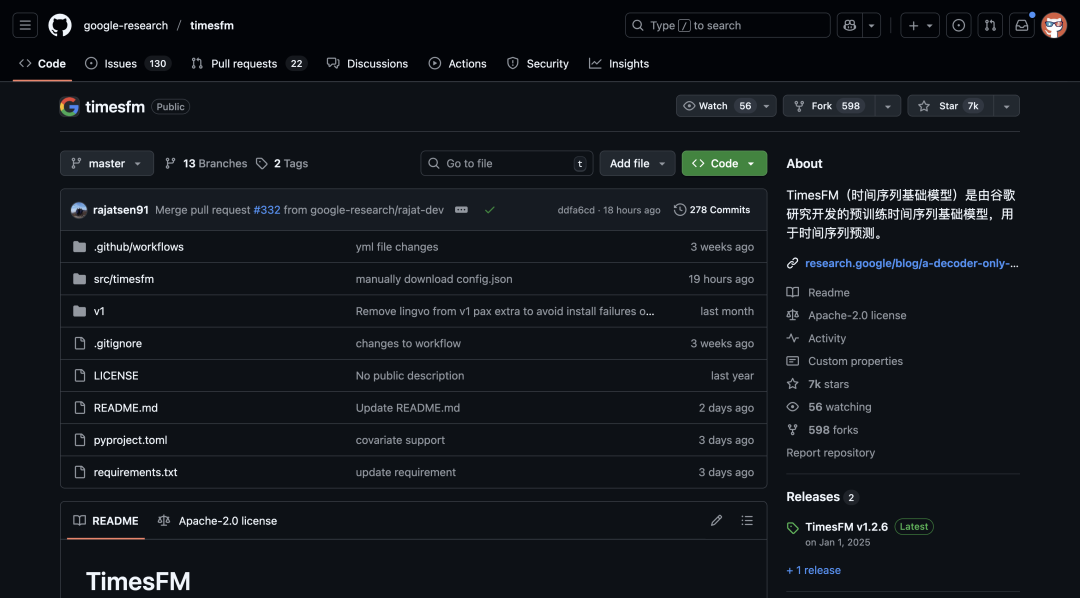Open the Insights tab
Image resolution: width=1080 pixels, height=598 pixels.
coord(619,63)
